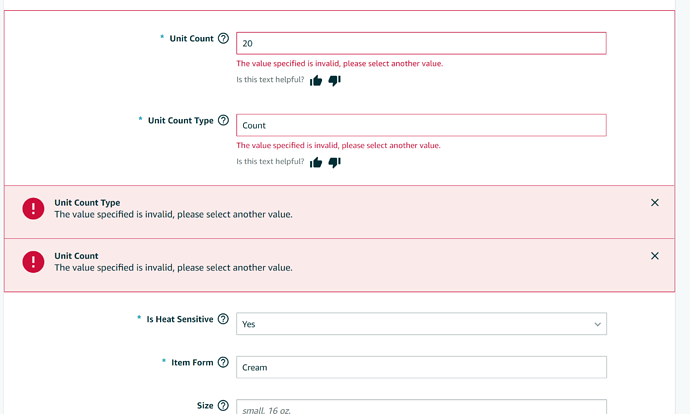Click the Unit Count alert heading
The height and width of the screenshot is (414, 690).
pyautogui.click(x=76, y=256)
